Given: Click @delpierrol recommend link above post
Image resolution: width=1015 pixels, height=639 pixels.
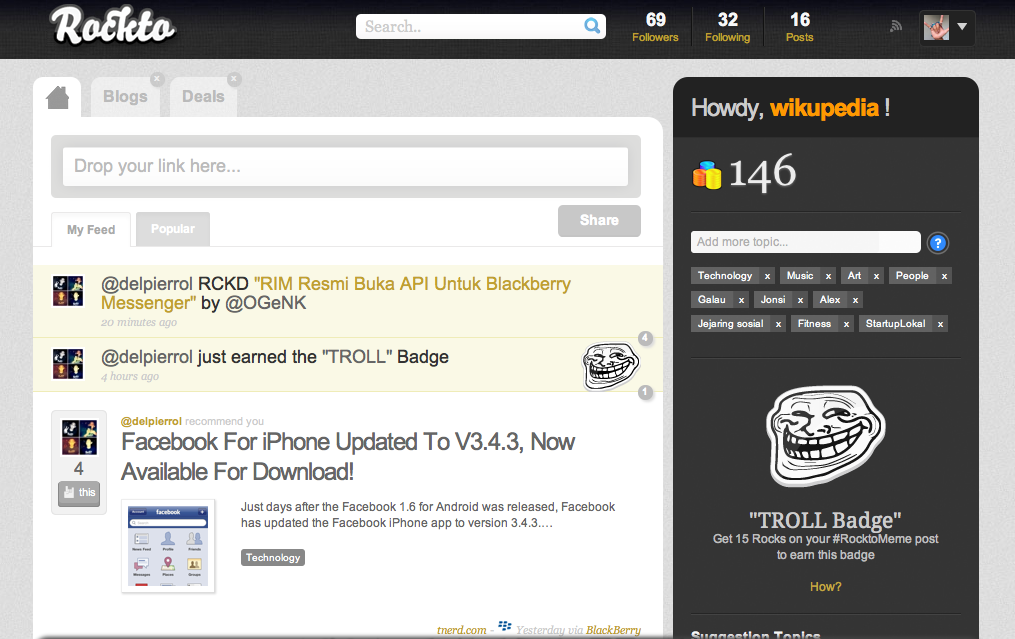Looking at the screenshot, I should pos(151,421).
